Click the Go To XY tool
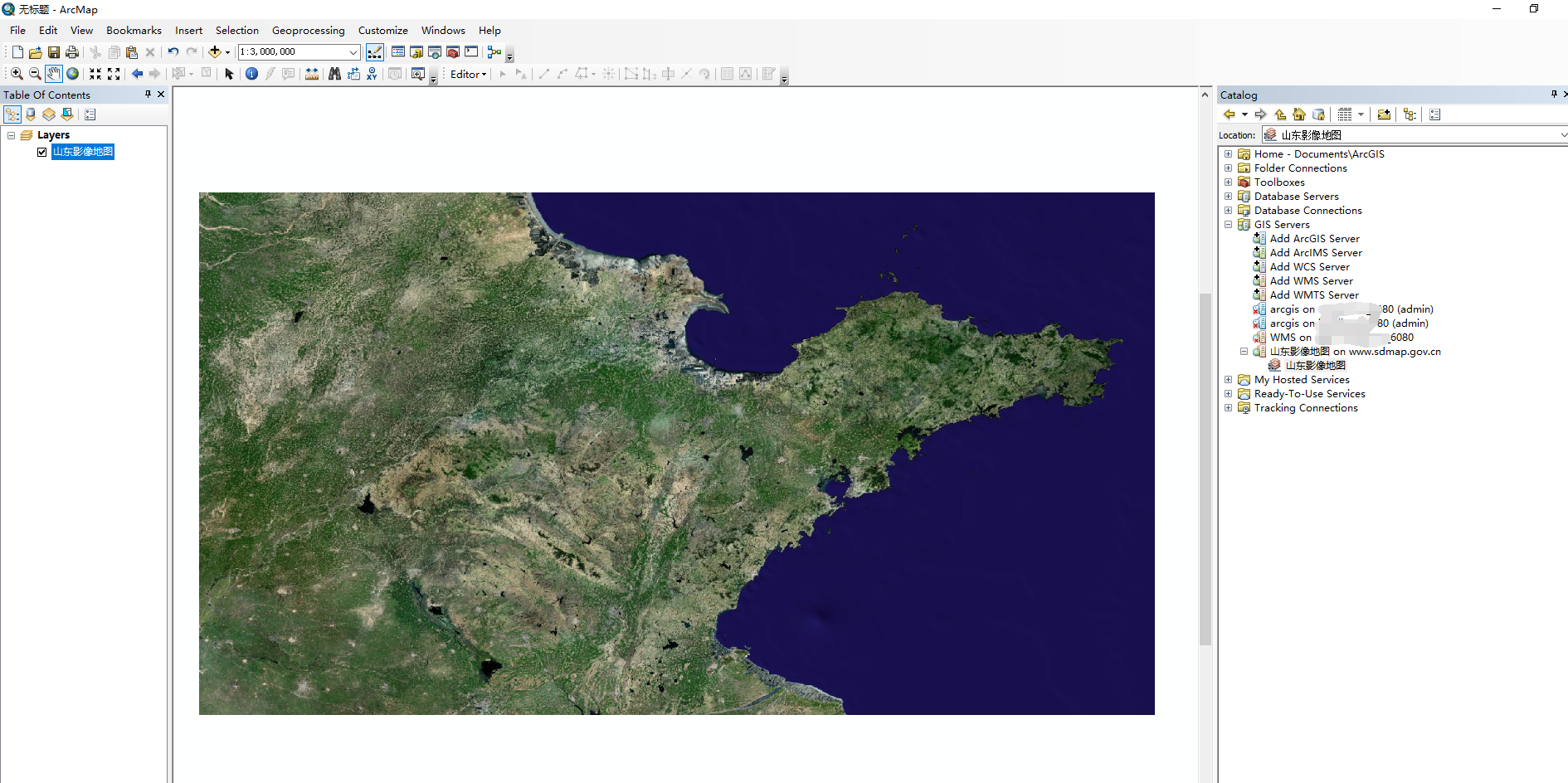1568x783 pixels. [371, 74]
